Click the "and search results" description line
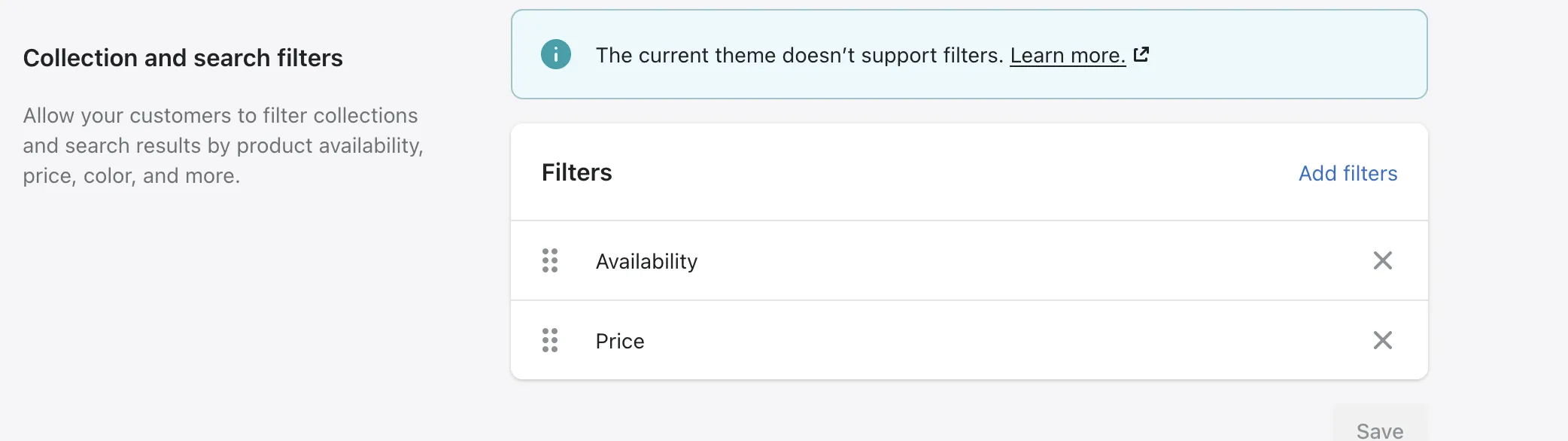 point(223,145)
